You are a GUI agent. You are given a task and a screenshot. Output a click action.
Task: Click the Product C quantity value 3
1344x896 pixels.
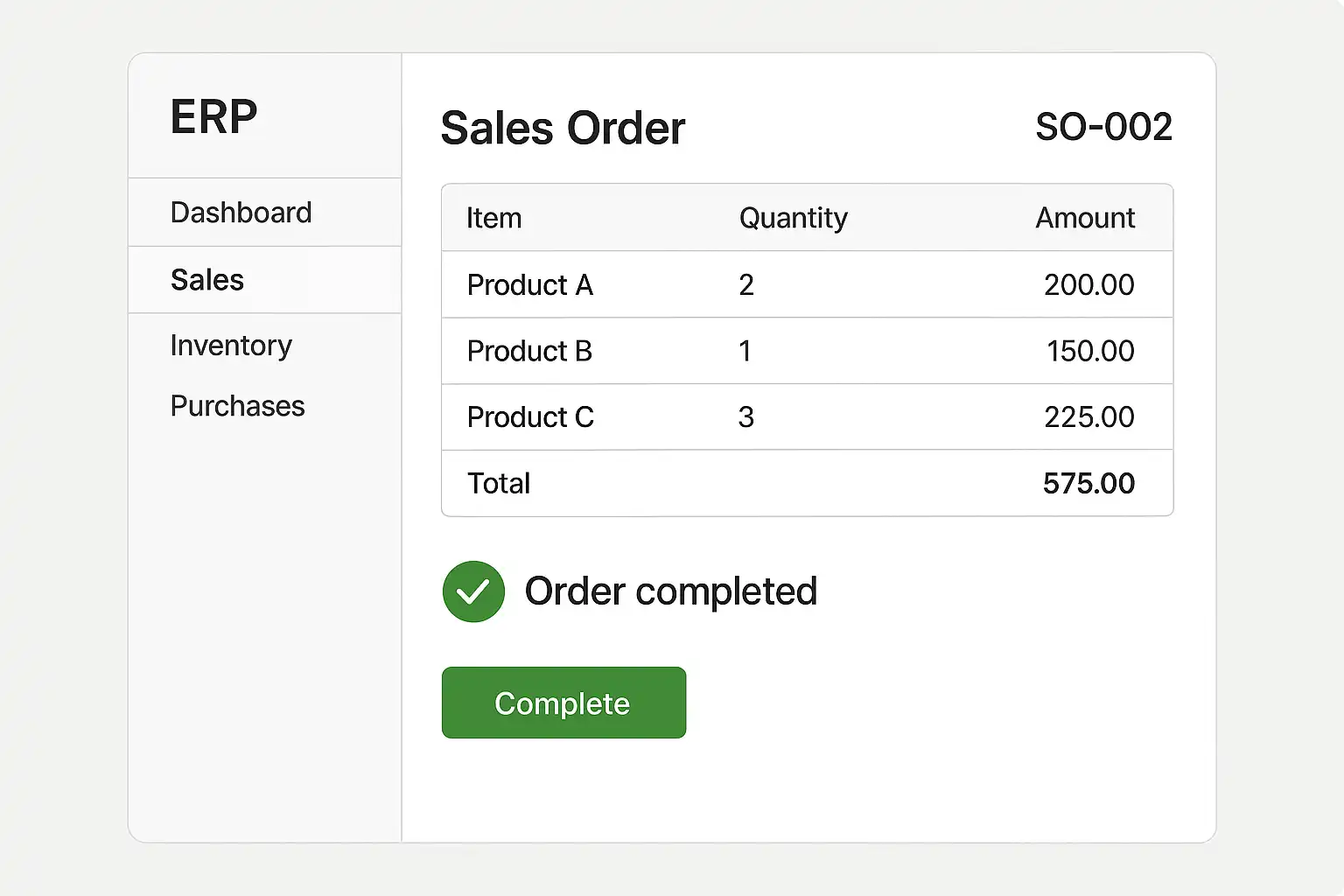pos(745,417)
